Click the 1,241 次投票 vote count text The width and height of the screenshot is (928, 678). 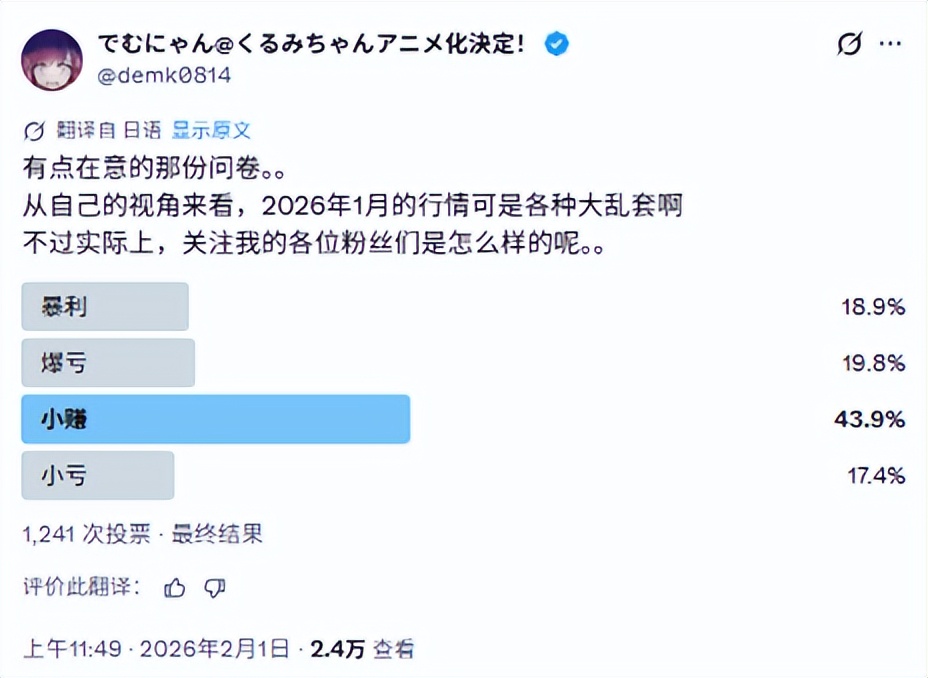[86, 534]
